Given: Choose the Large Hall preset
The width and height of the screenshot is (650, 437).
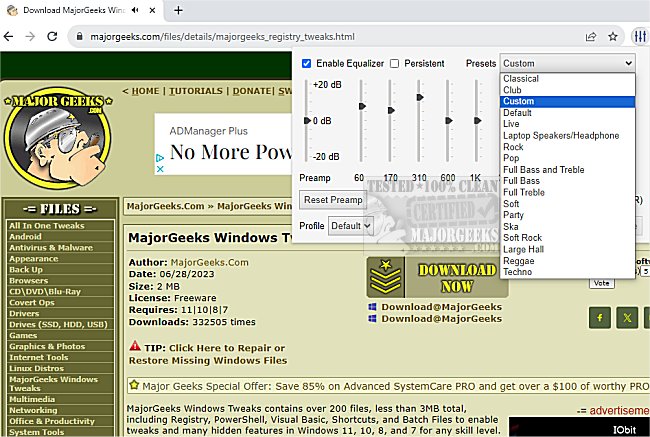Looking at the screenshot, I should 568,249.
